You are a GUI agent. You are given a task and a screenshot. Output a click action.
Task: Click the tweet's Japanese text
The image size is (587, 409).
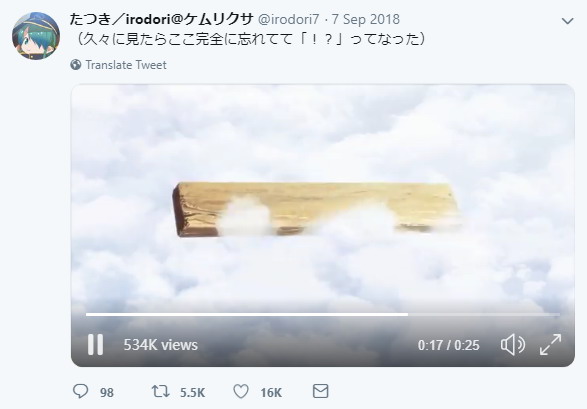point(249,39)
